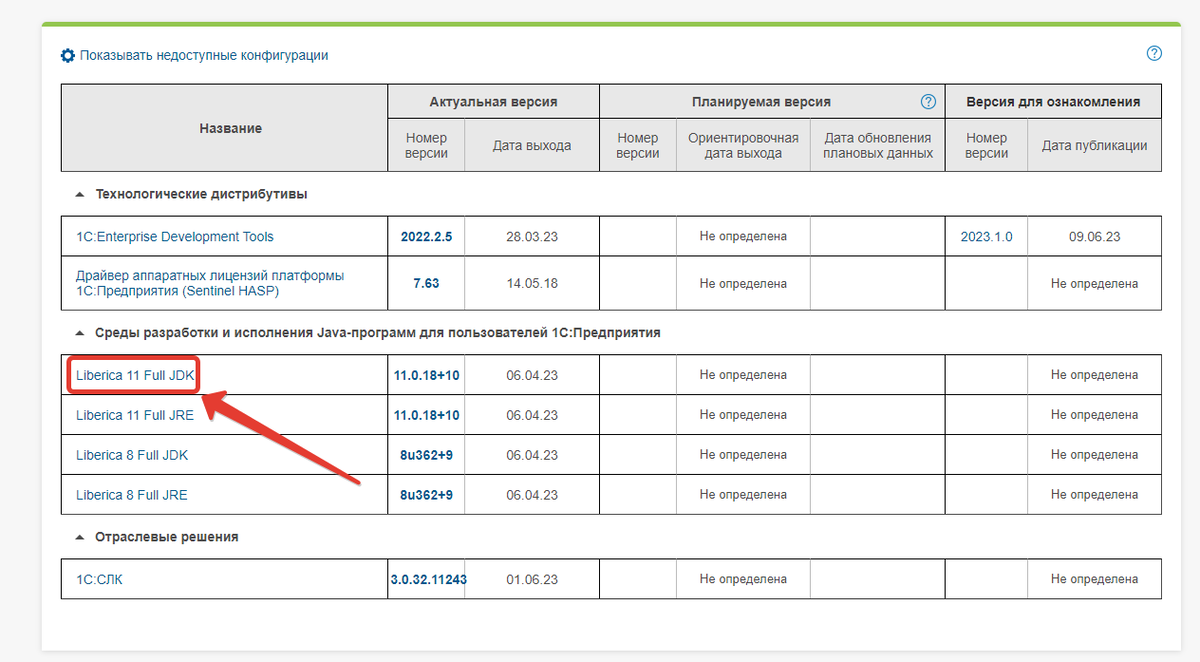Click version 11.0.18+10 for Liberica 11 JDK
Viewport: 1200px width, 662px height.
tap(426, 375)
